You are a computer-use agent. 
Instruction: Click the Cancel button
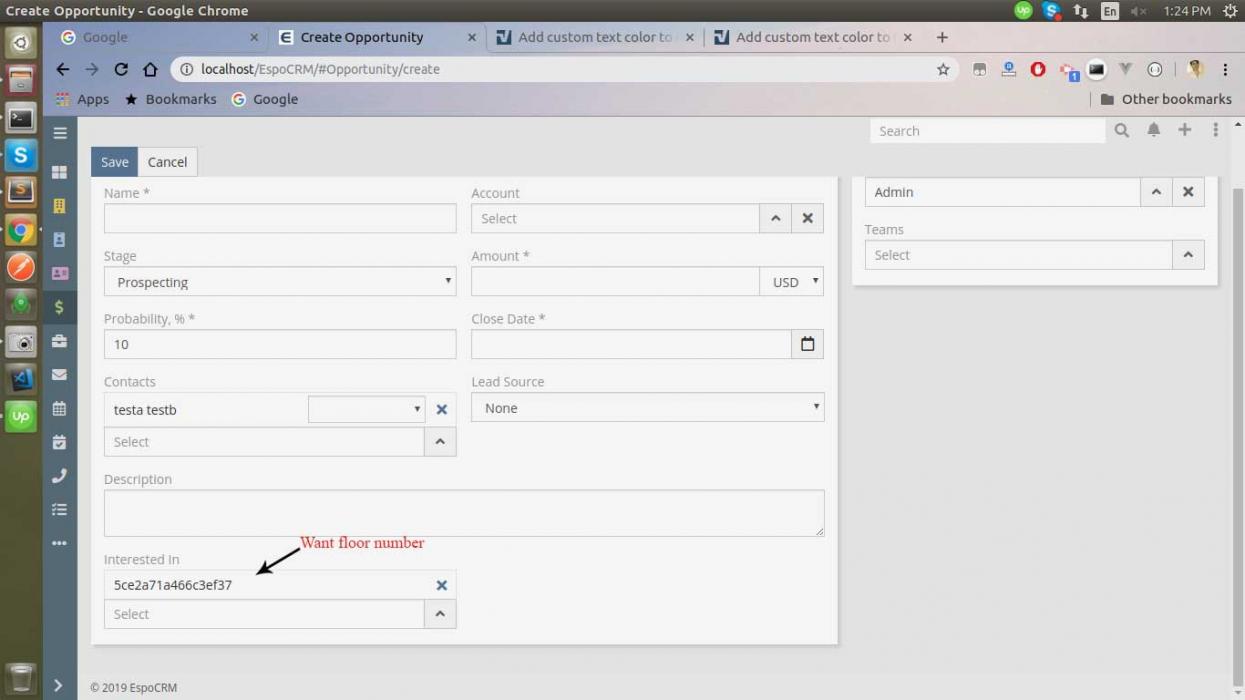(167, 162)
